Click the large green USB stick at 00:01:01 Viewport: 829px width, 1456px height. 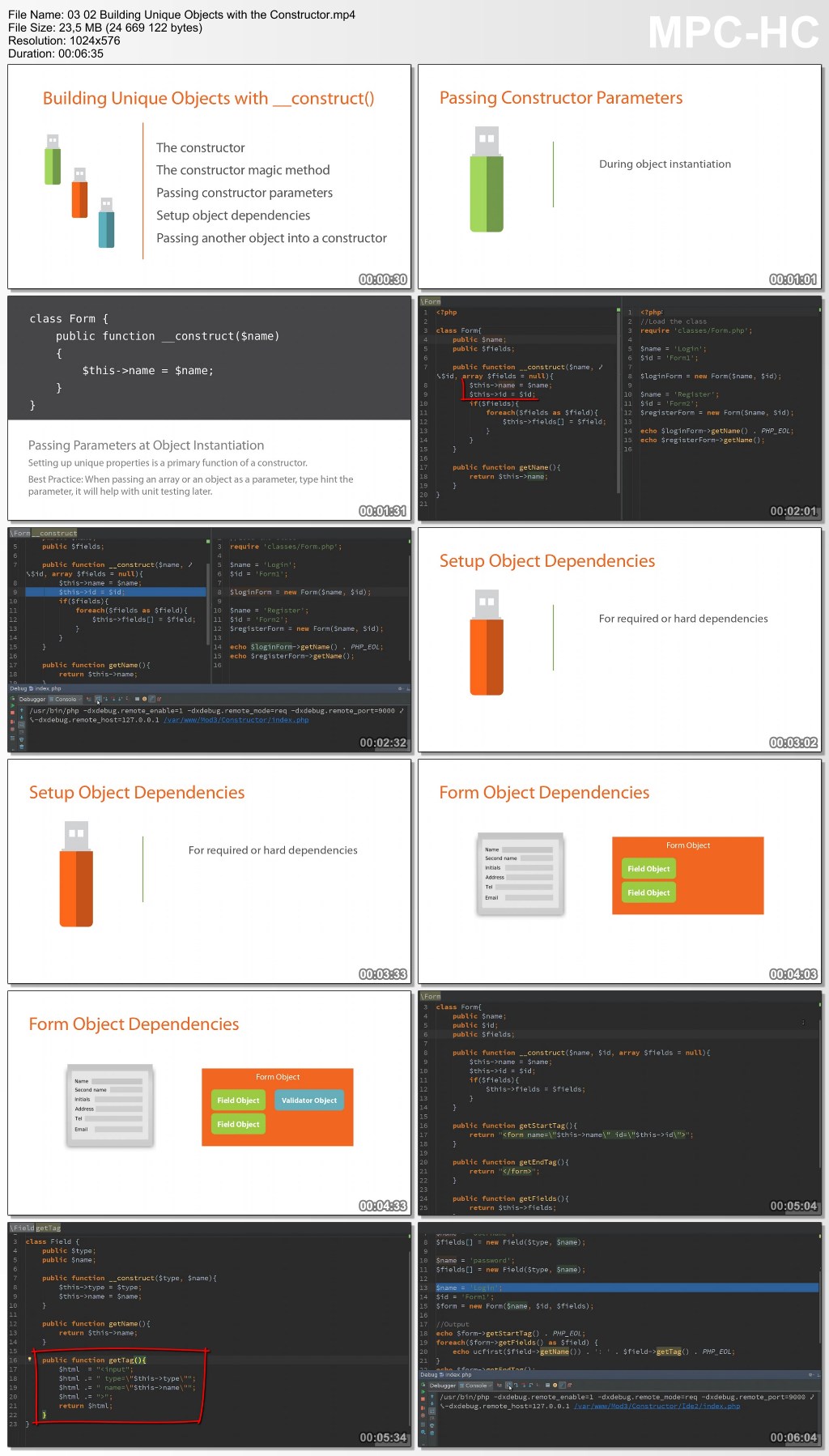[x=487, y=179]
